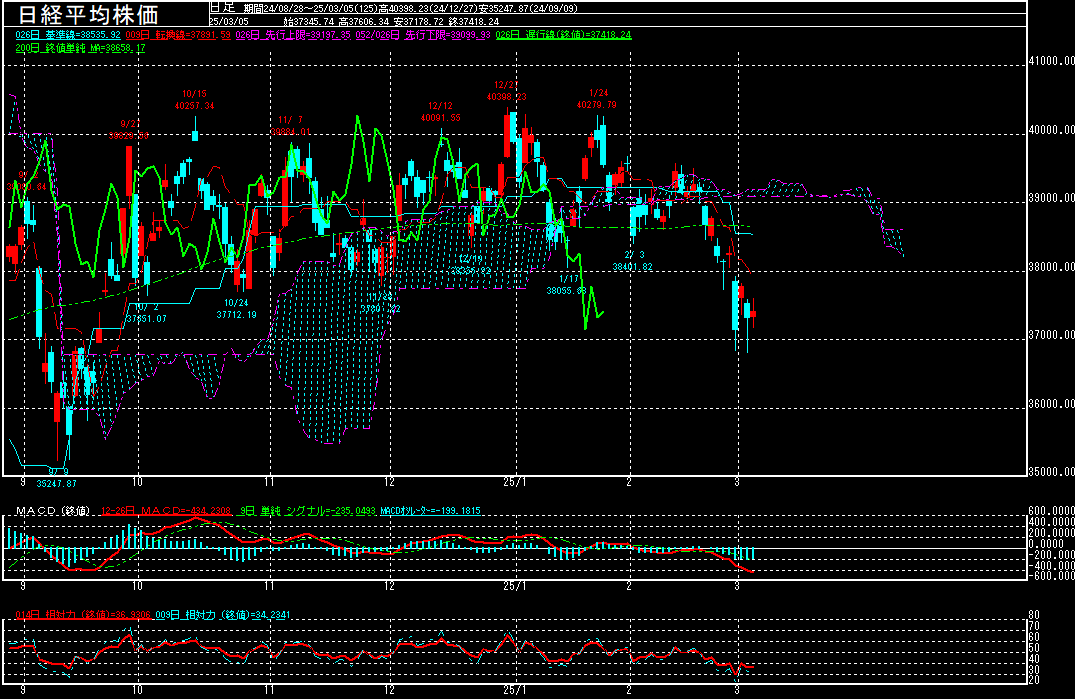Image resolution: width=1076 pixels, height=699 pixels.
Task: Click the 1/17 trough annotation
Action: pos(567,285)
